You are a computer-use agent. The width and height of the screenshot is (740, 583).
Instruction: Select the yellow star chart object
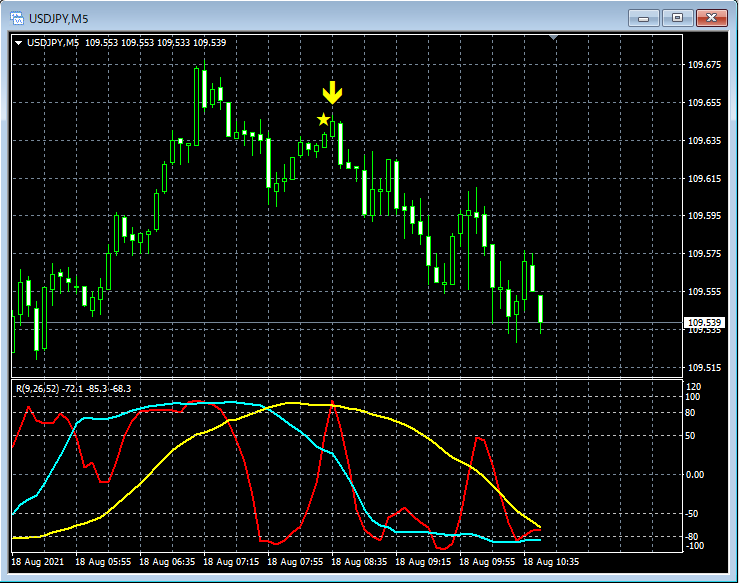pos(323,119)
